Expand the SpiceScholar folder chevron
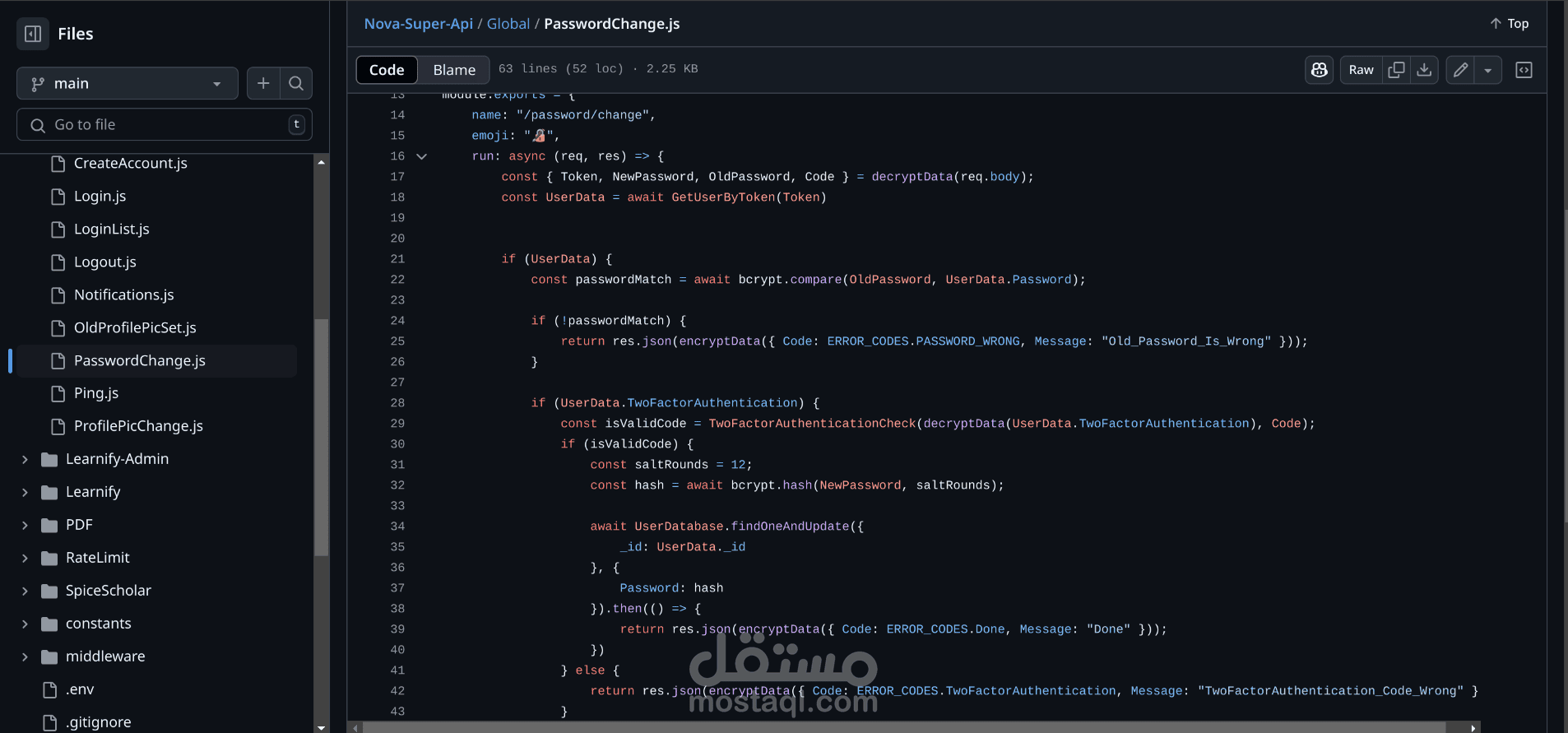Screen dimensions: 1568x733 25,591
